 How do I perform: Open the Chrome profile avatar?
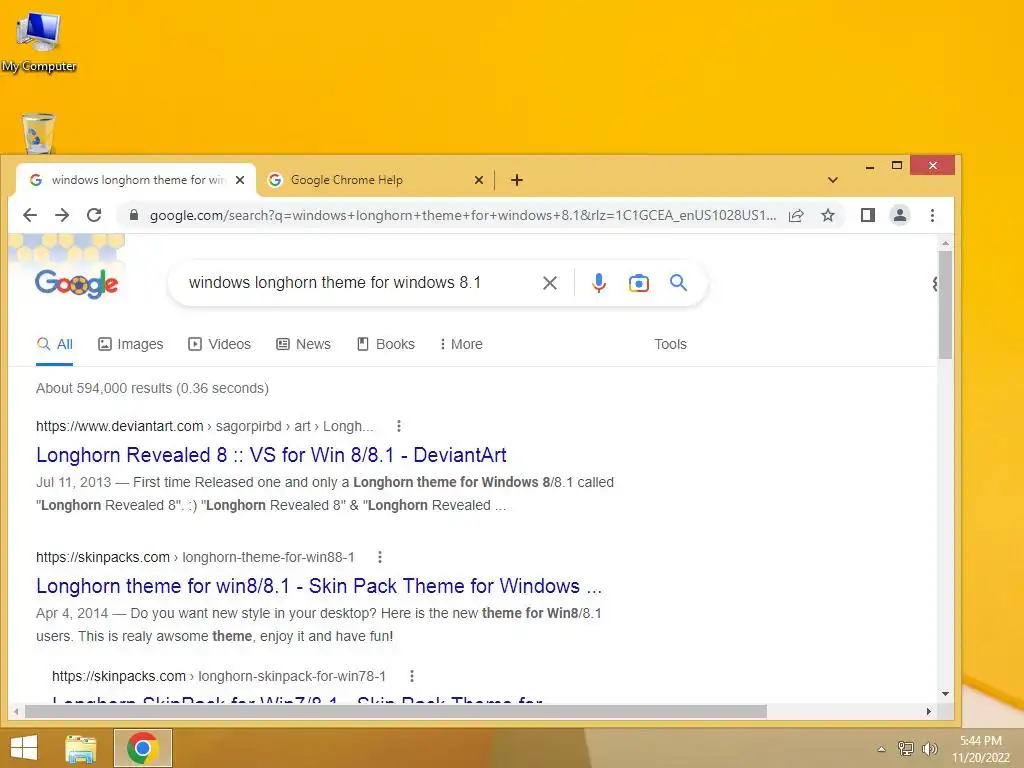click(900, 215)
